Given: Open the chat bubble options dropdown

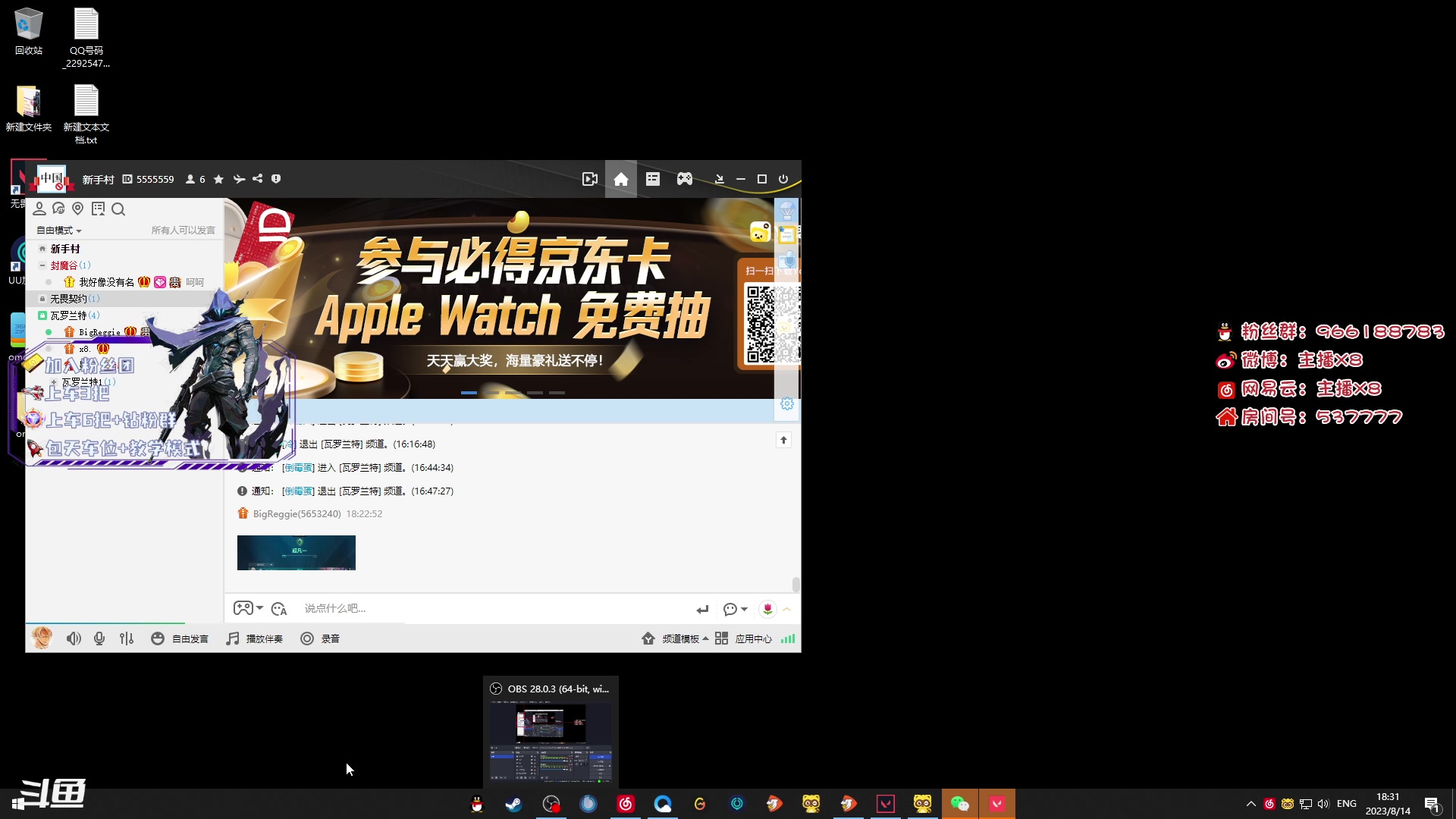Looking at the screenshot, I should pos(735,609).
